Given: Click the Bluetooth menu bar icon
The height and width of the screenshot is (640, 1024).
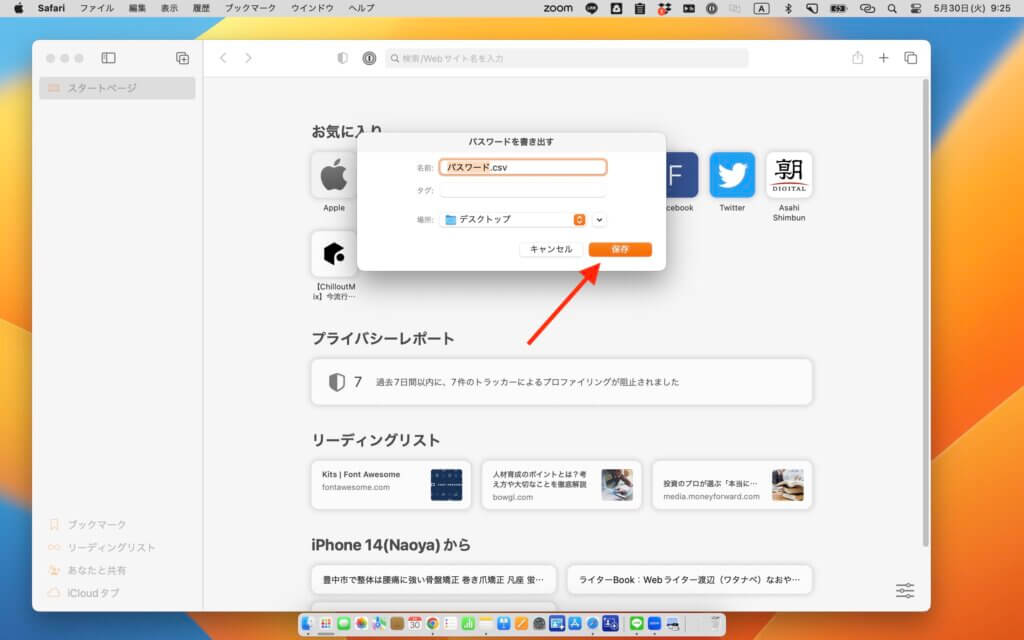Looking at the screenshot, I should [x=788, y=8].
